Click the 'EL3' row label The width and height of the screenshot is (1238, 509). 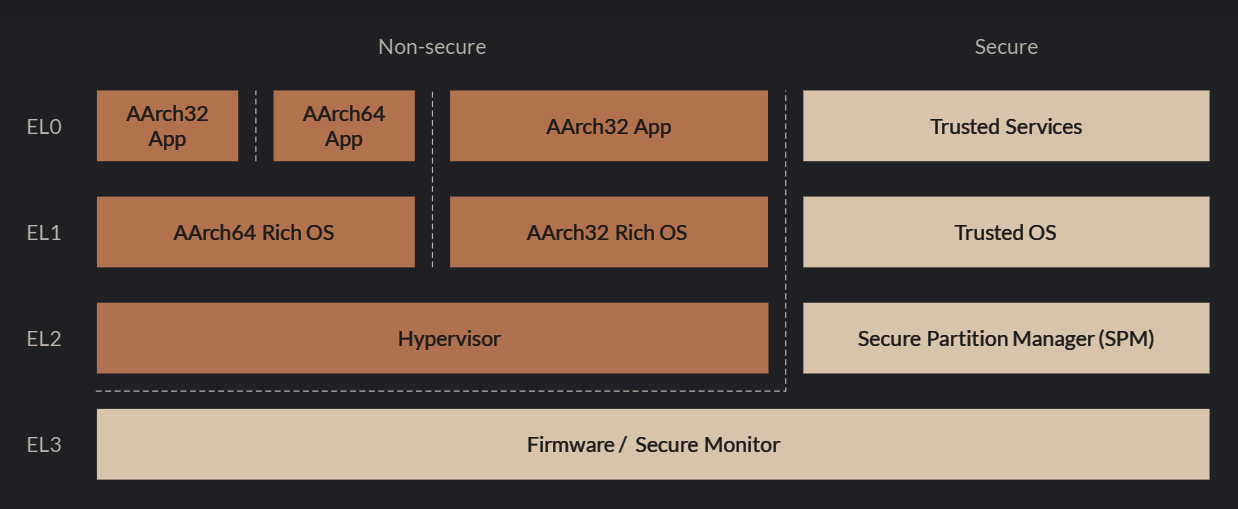(x=44, y=445)
